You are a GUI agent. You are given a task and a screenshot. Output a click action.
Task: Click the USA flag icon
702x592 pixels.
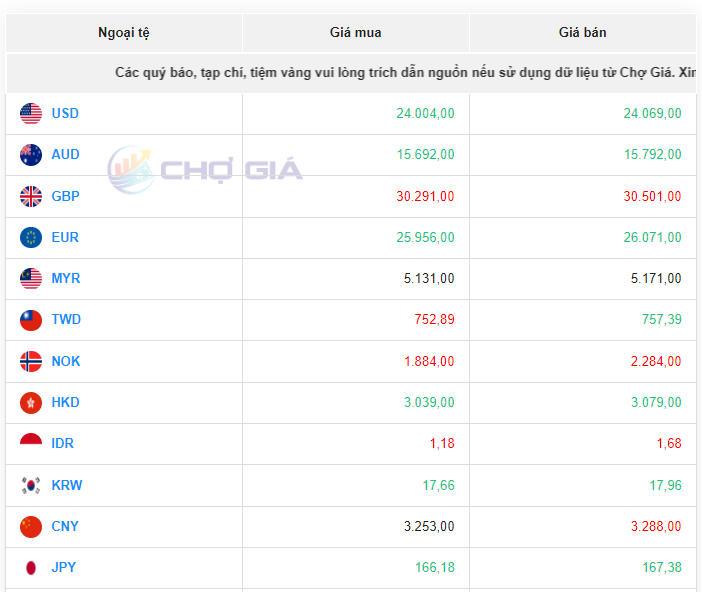click(x=31, y=114)
